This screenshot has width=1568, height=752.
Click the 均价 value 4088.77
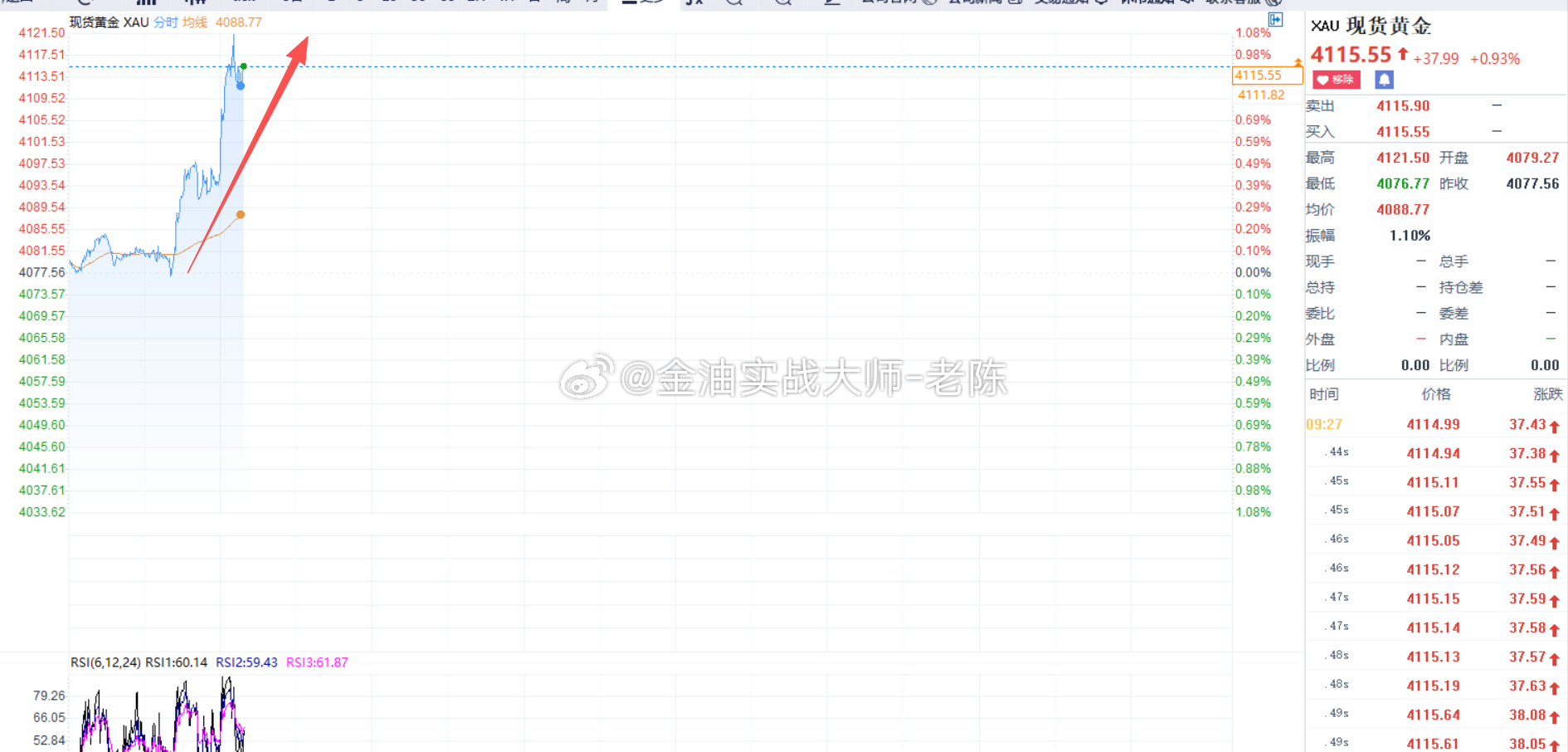pyautogui.click(x=1403, y=210)
